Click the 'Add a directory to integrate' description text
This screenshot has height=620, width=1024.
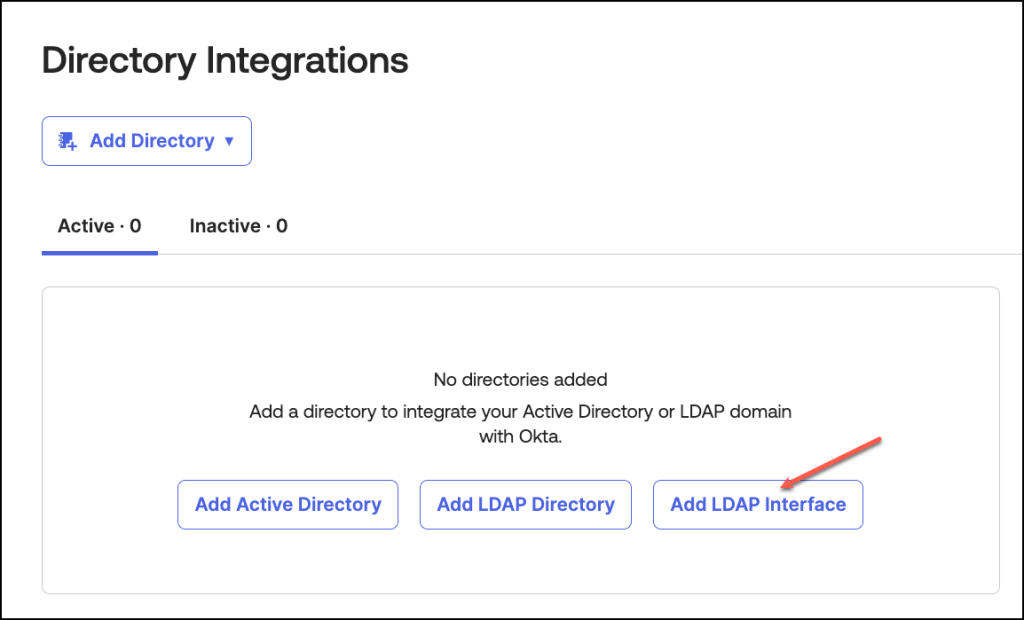(520, 411)
